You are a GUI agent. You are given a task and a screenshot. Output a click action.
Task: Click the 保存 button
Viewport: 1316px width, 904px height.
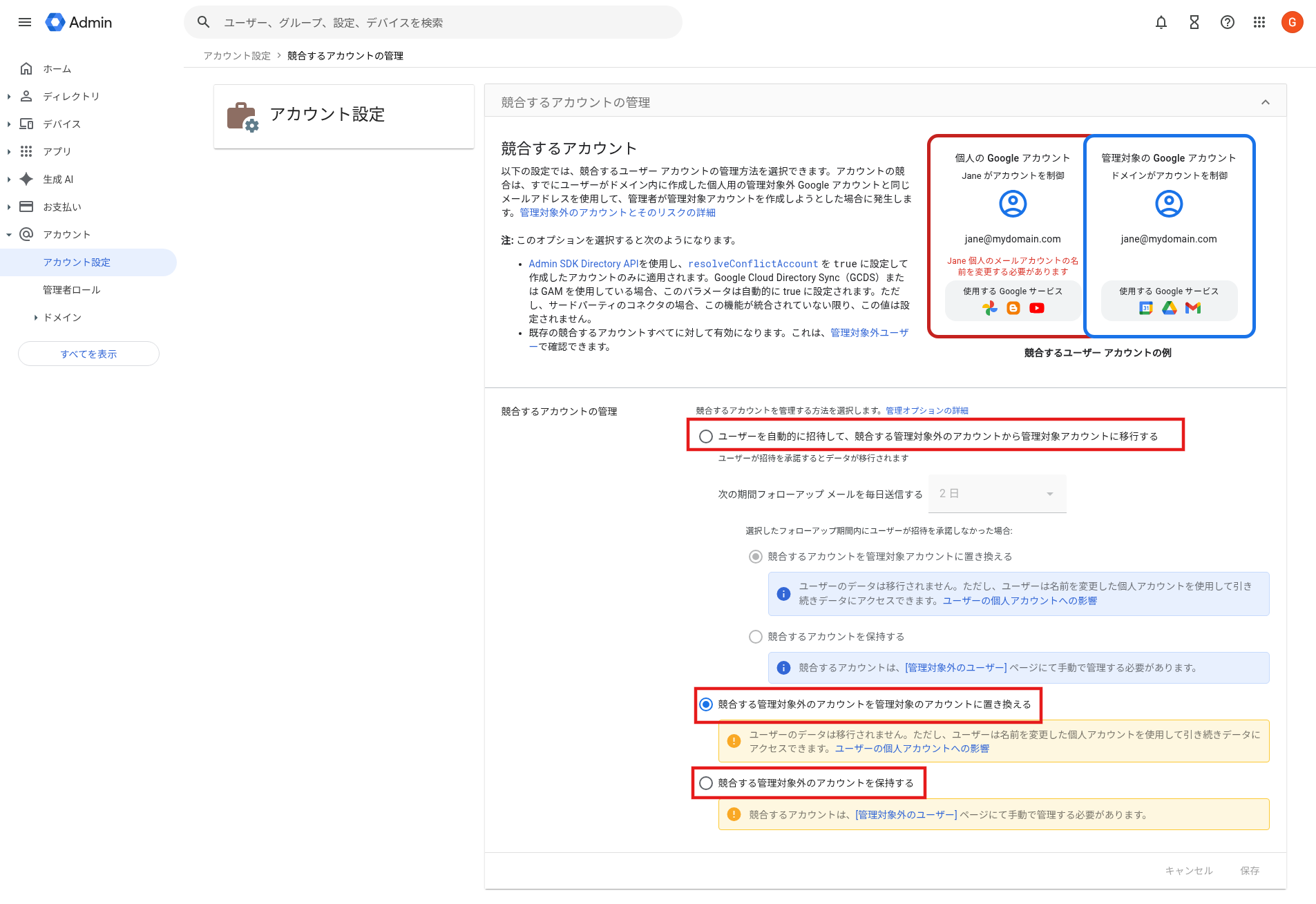tap(1250, 871)
